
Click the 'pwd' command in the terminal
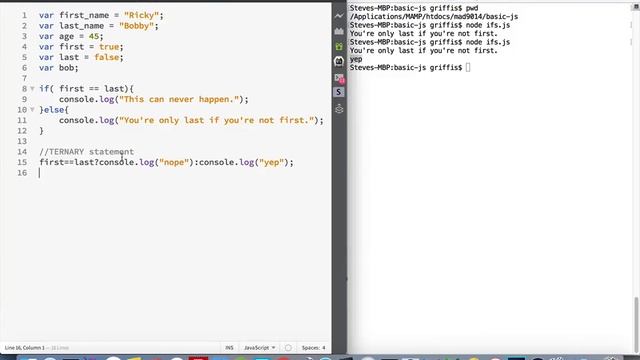click(472, 8)
